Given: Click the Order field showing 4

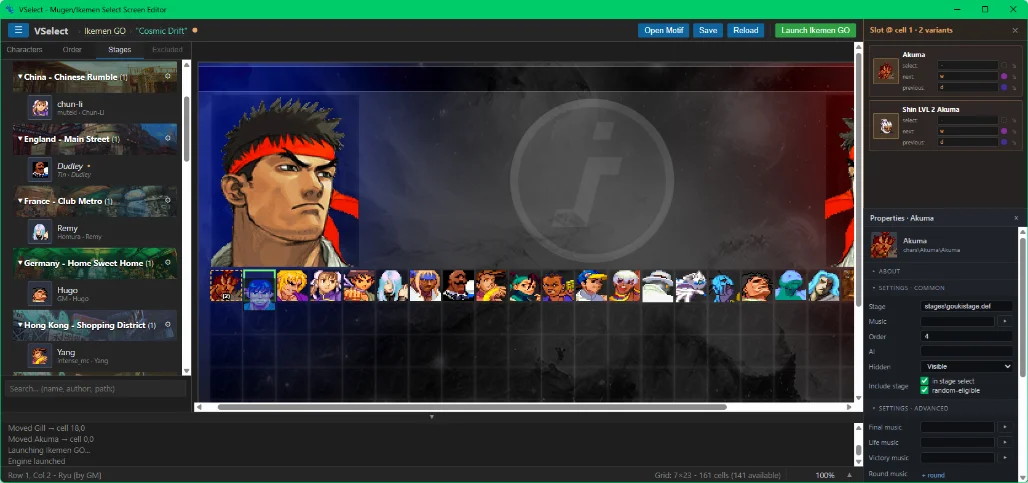Looking at the screenshot, I should [x=966, y=336].
